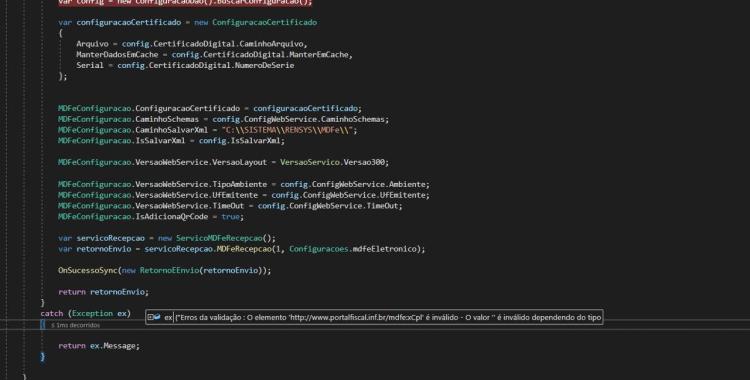The image size is (750, 380).
Task: Expand the ex exception datatip plus box
Action: pos(150,317)
